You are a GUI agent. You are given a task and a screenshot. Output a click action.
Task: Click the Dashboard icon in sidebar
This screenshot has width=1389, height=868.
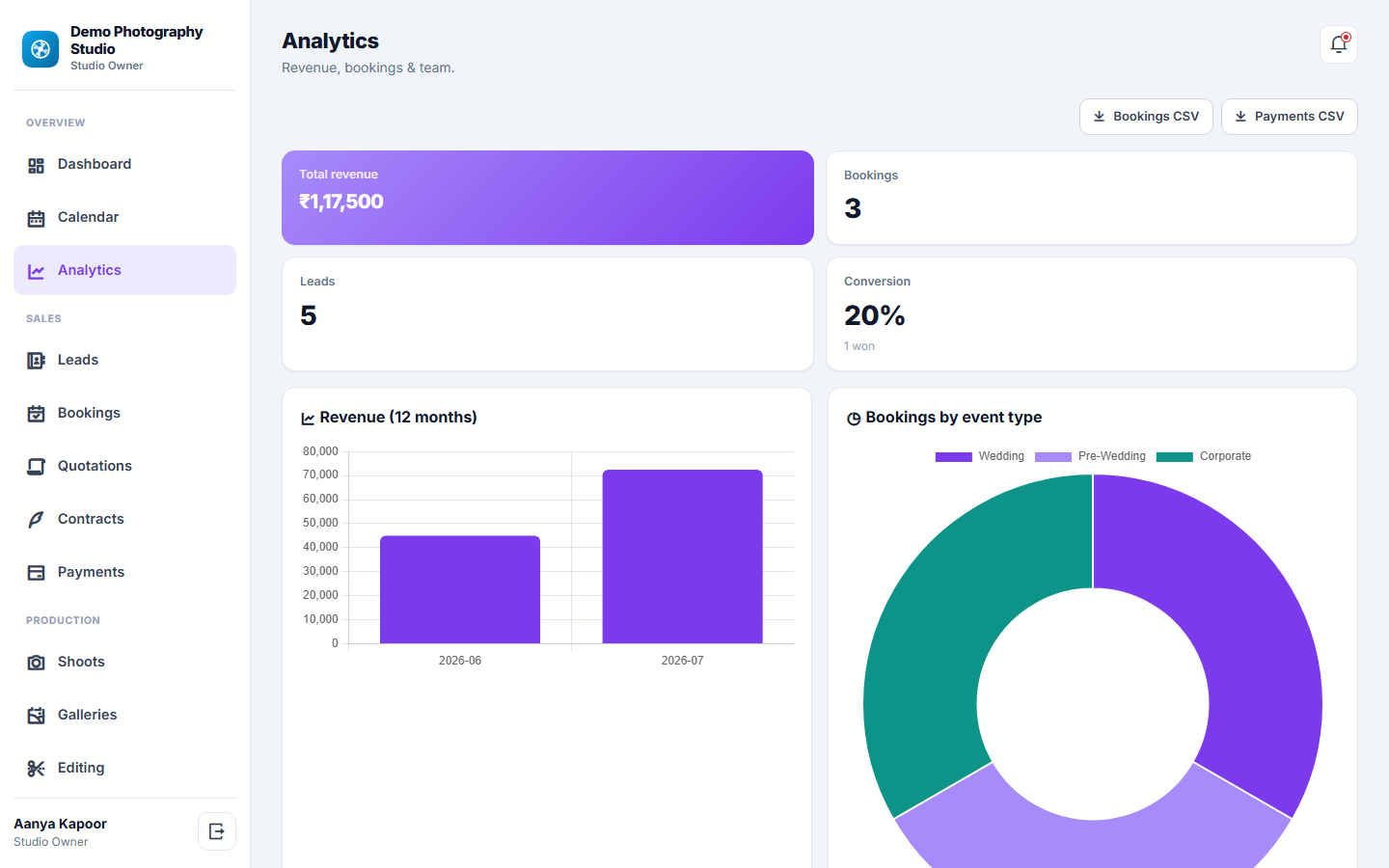point(36,166)
